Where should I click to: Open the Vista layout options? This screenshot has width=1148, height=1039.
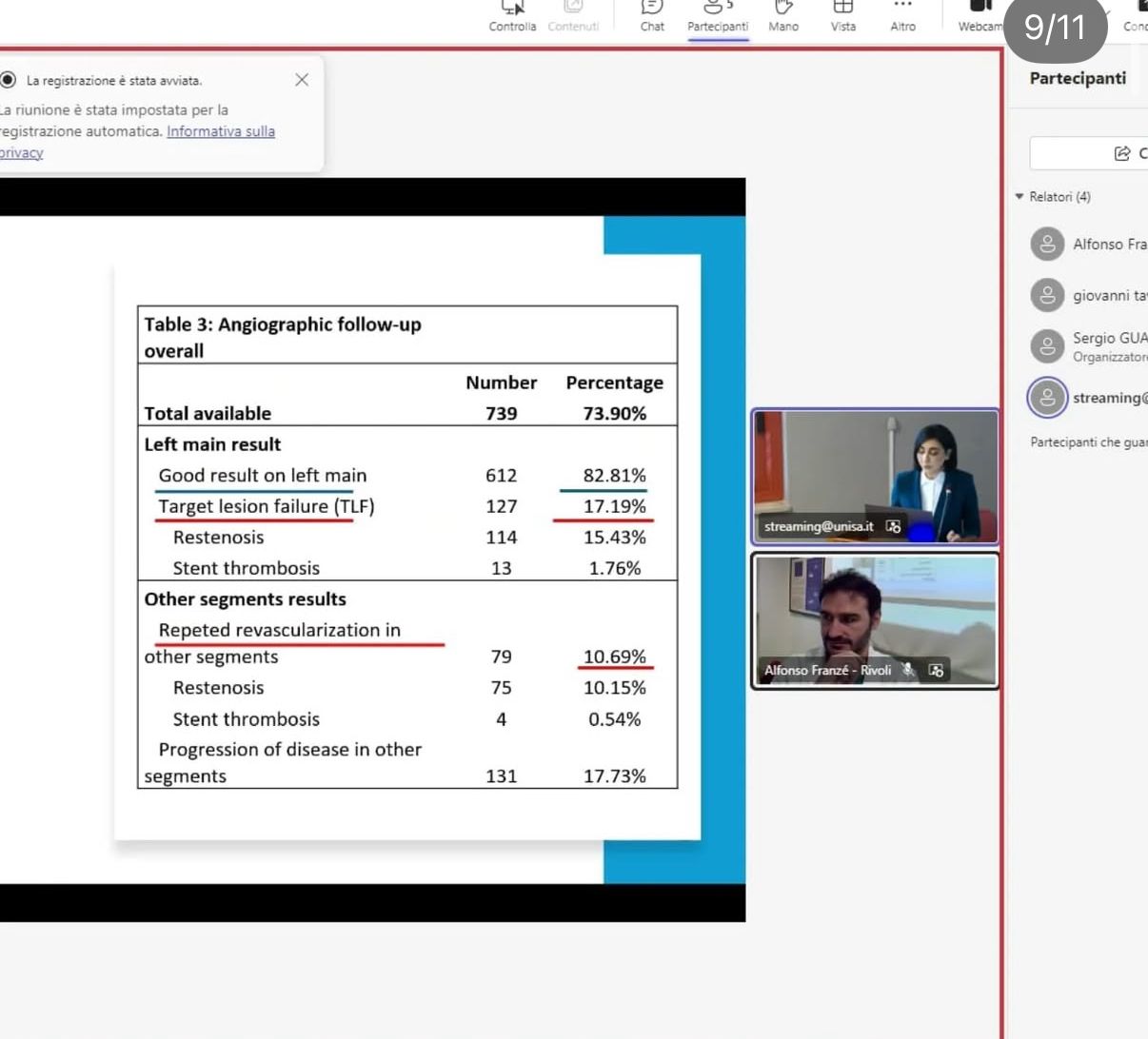click(x=842, y=16)
